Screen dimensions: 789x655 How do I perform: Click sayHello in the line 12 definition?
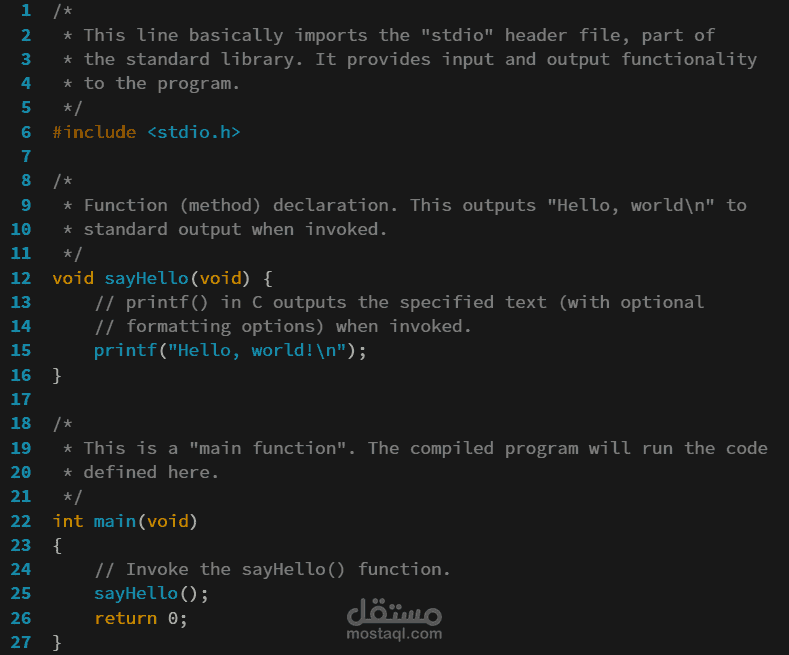[147, 277]
